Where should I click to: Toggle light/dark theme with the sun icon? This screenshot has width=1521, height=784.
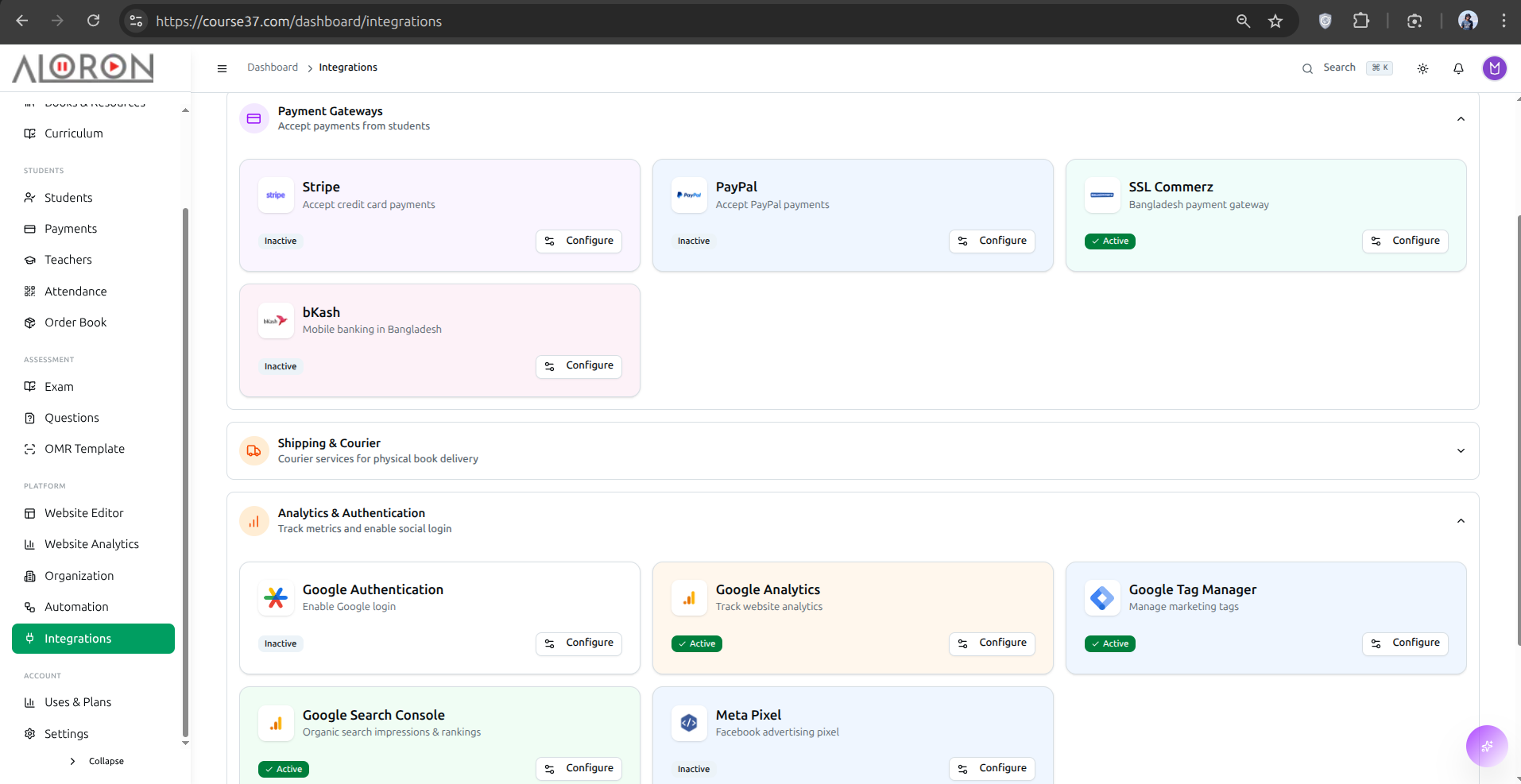click(1422, 68)
